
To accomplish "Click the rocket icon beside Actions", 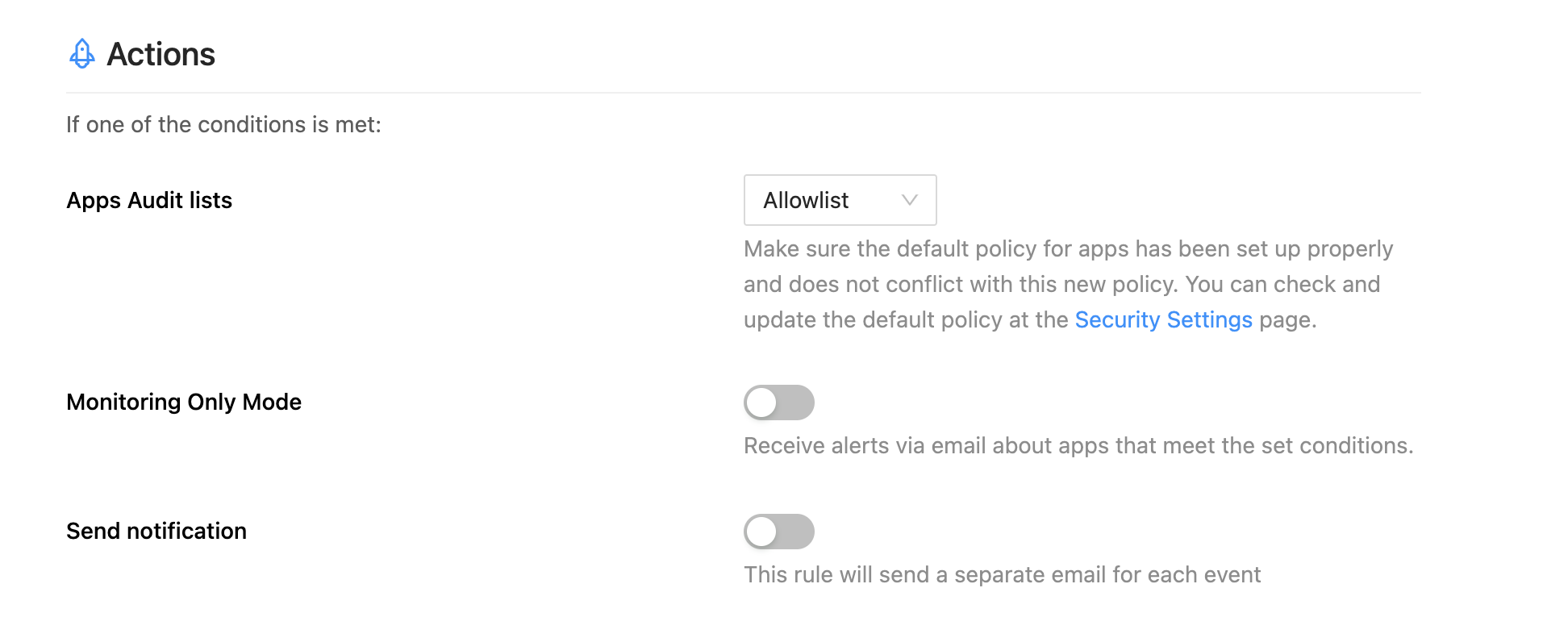I will 81,54.
